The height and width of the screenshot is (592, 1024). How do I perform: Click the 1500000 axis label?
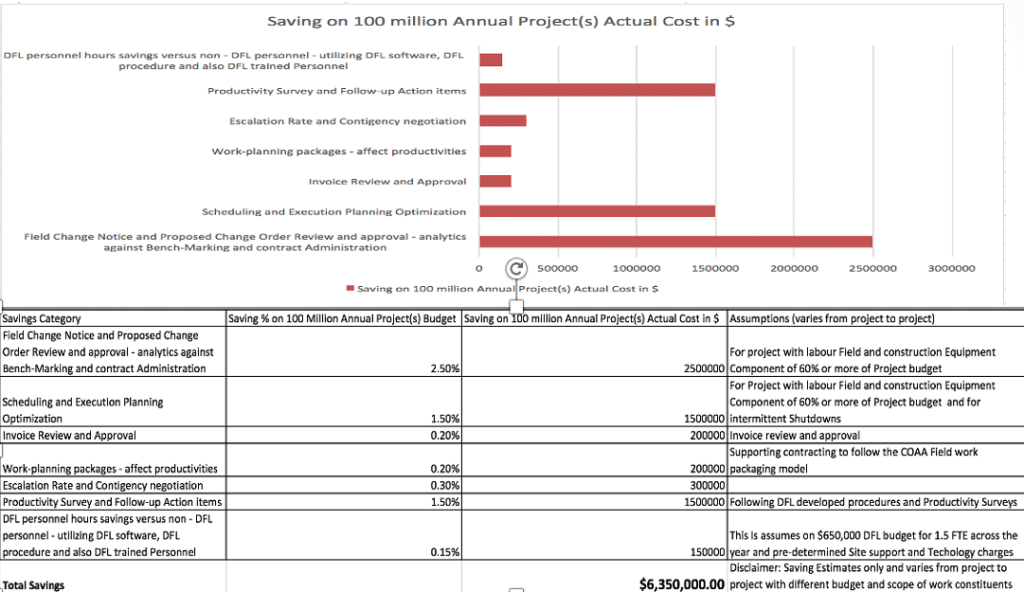point(715,268)
